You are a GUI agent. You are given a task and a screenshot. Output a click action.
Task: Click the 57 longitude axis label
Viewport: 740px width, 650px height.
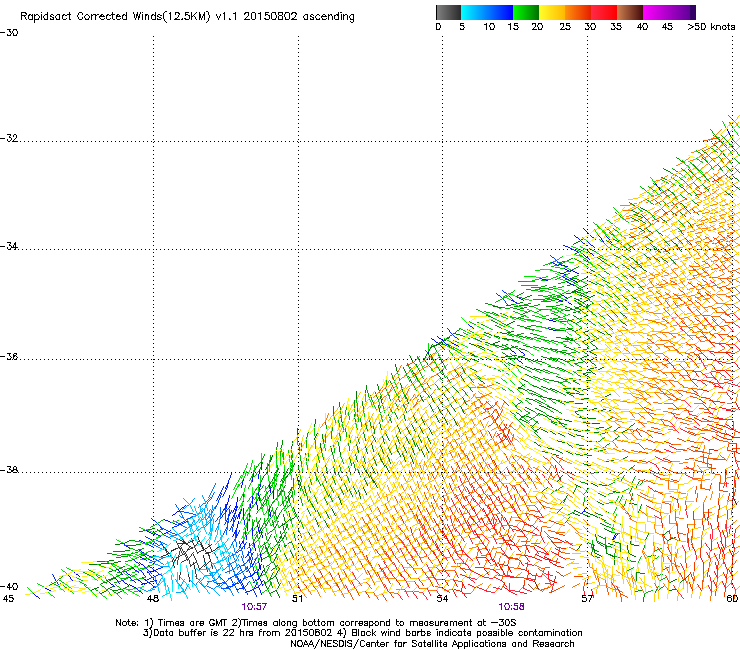point(587,599)
